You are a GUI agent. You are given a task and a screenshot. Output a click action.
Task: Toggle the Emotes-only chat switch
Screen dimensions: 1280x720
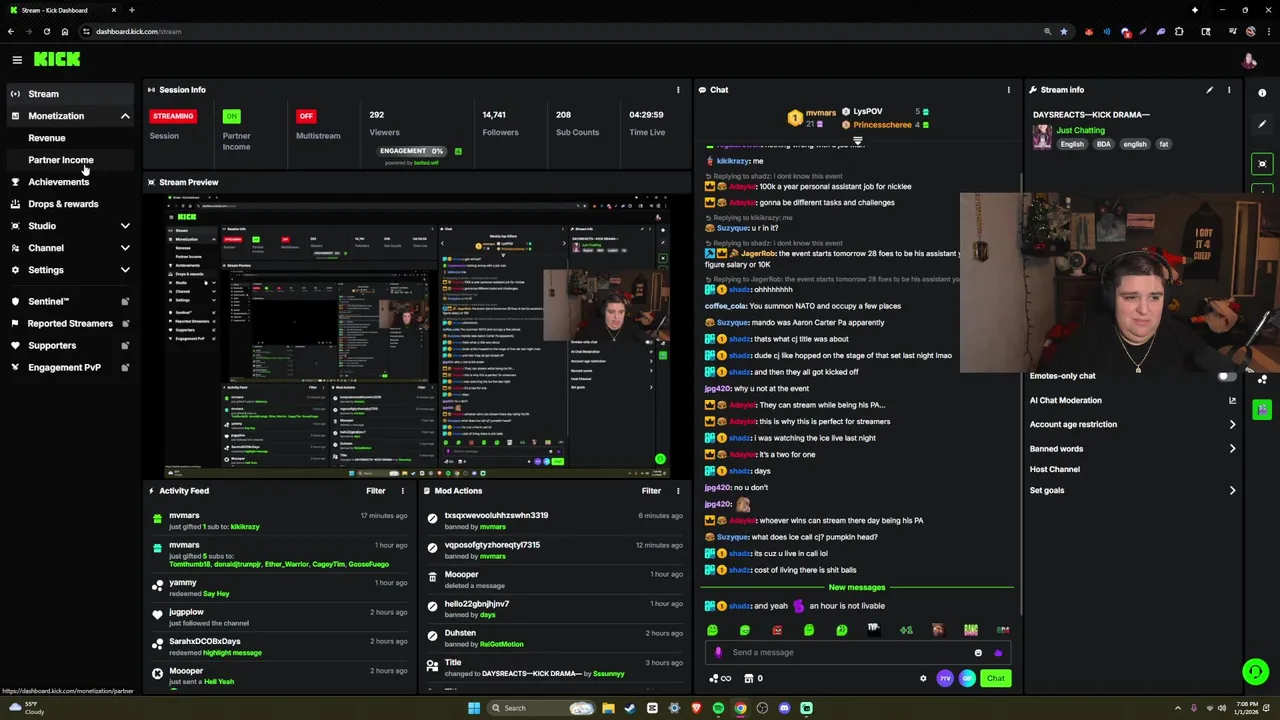tap(1226, 376)
